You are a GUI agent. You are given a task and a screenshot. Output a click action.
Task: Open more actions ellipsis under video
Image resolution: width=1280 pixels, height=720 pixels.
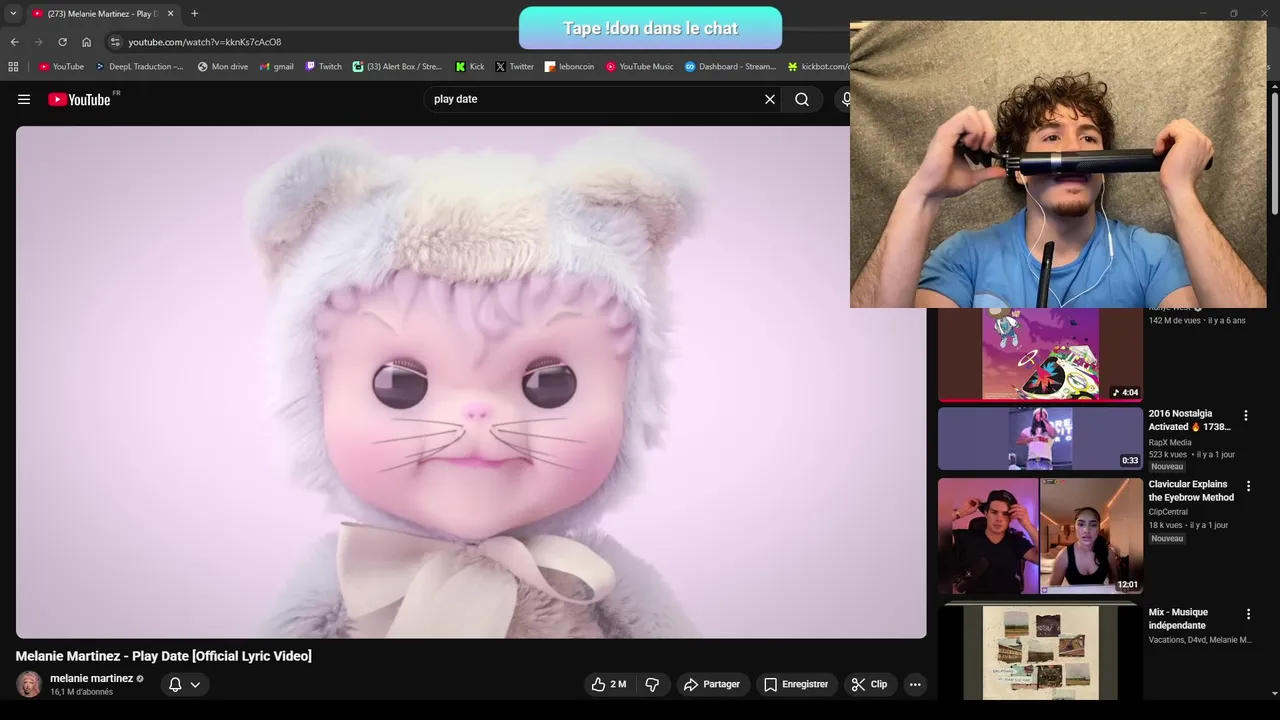[915, 685]
